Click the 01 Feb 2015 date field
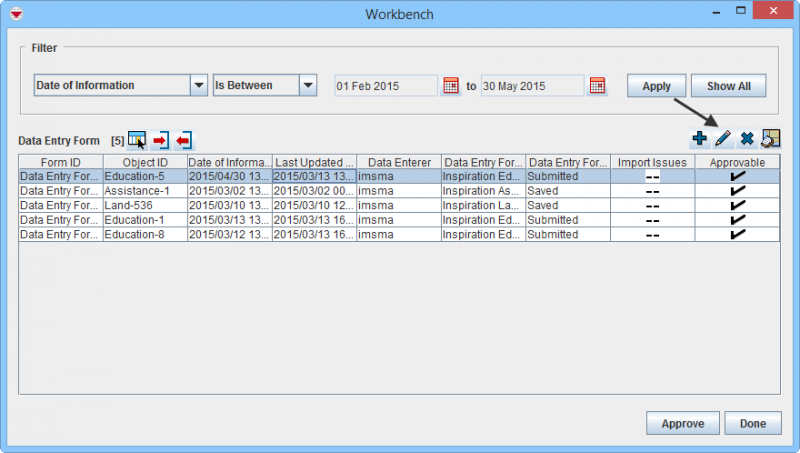800x453 pixels. [x=386, y=86]
